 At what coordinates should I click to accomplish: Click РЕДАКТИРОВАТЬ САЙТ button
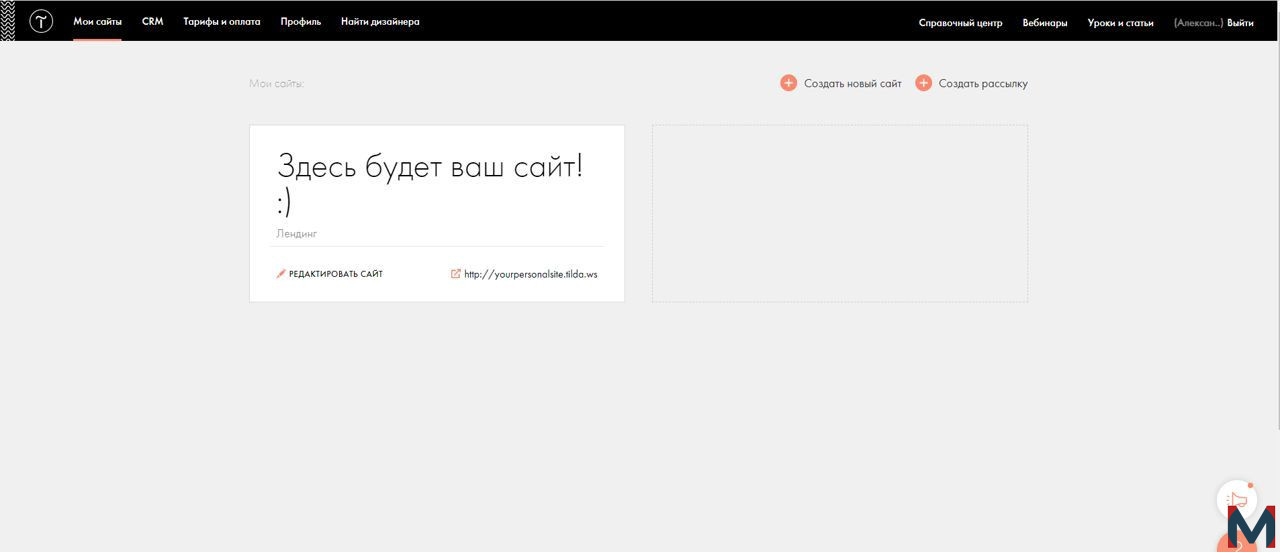pos(336,274)
